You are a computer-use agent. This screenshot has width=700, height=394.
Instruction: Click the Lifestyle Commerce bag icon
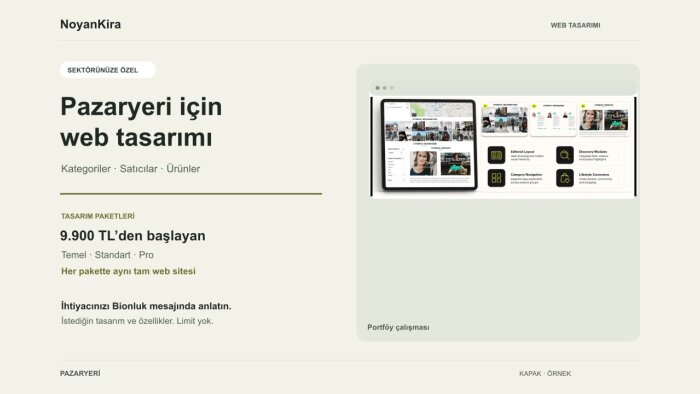pos(565,178)
